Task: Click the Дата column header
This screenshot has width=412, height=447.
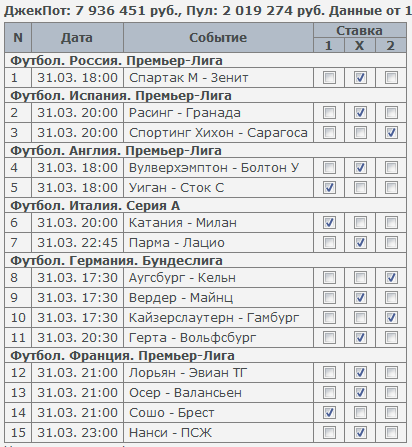Action: pos(77,38)
